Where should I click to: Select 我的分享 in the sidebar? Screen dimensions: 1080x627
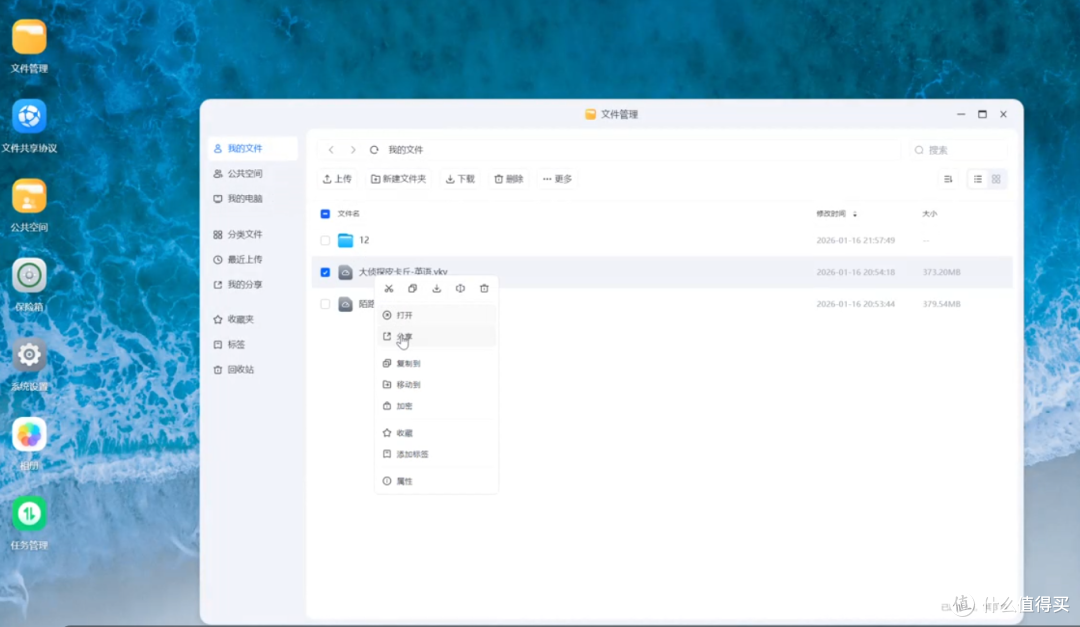253,285
